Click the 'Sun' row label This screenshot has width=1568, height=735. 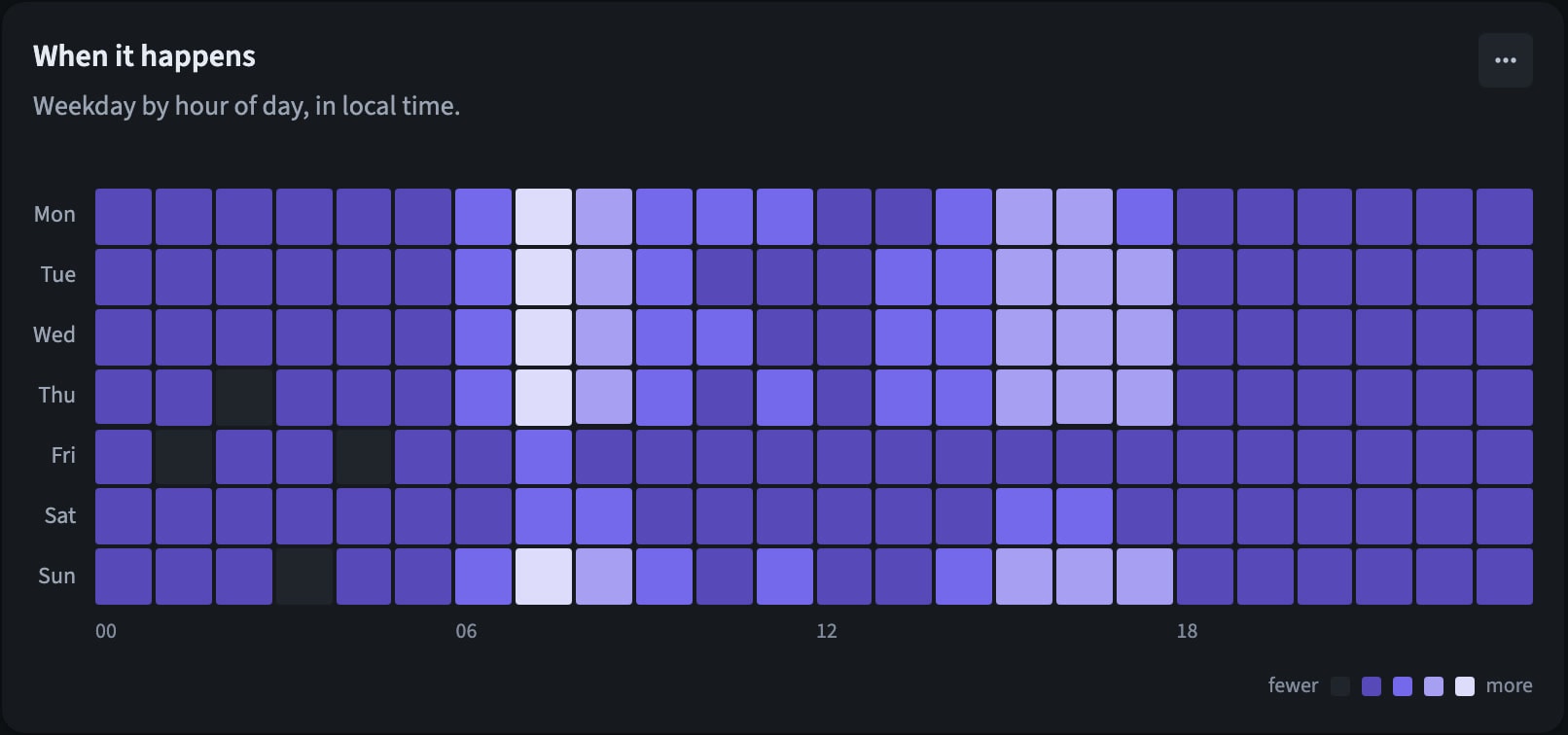[56, 577]
